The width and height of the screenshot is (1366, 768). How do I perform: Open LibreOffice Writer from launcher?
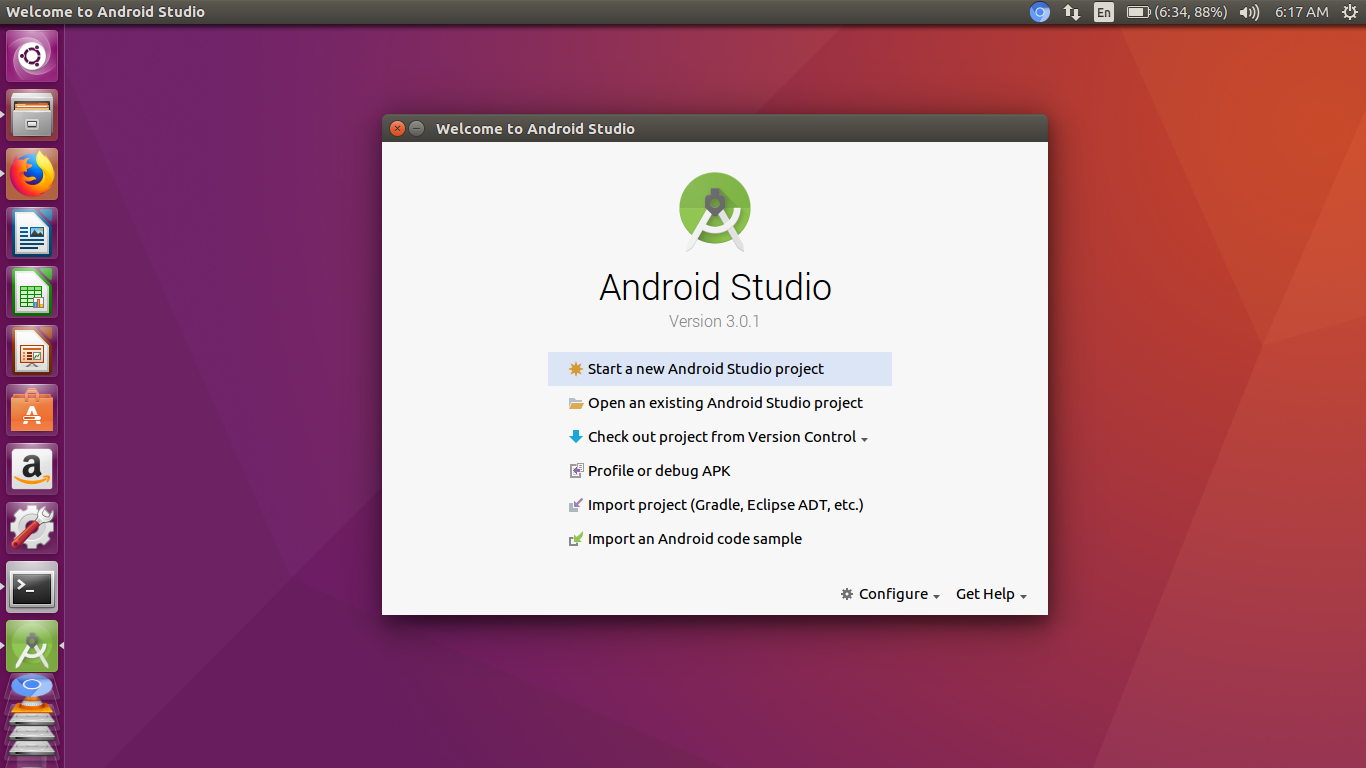(x=32, y=233)
